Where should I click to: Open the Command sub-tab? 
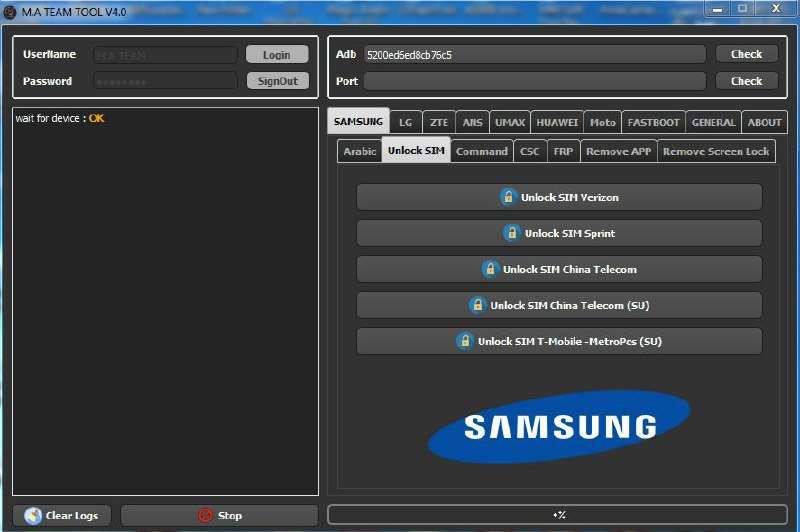click(482, 151)
